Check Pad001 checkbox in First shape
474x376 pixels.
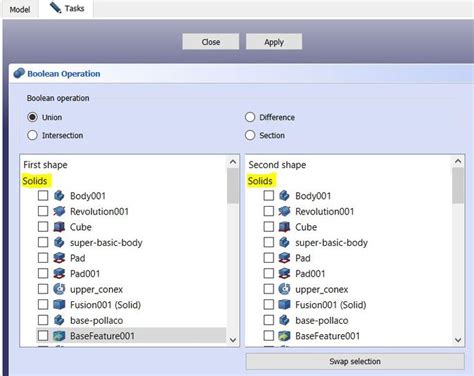click(x=43, y=273)
